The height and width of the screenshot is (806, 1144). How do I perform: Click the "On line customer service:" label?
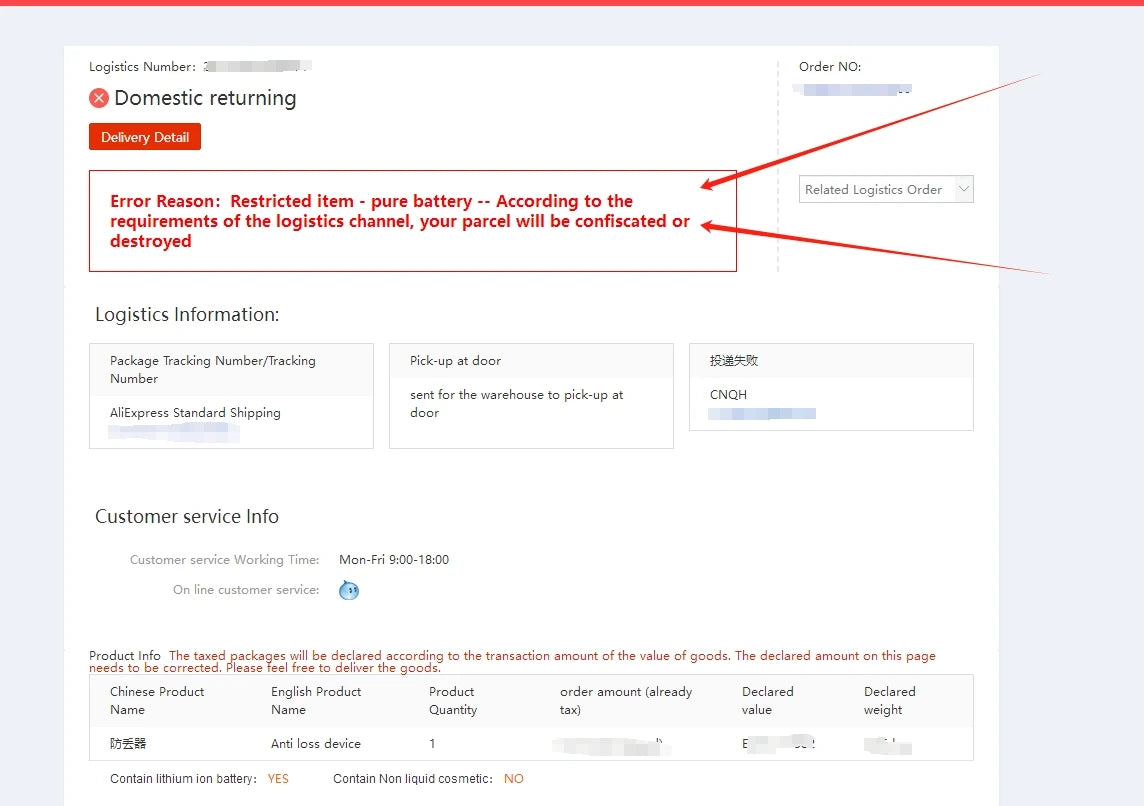click(246, 589)
